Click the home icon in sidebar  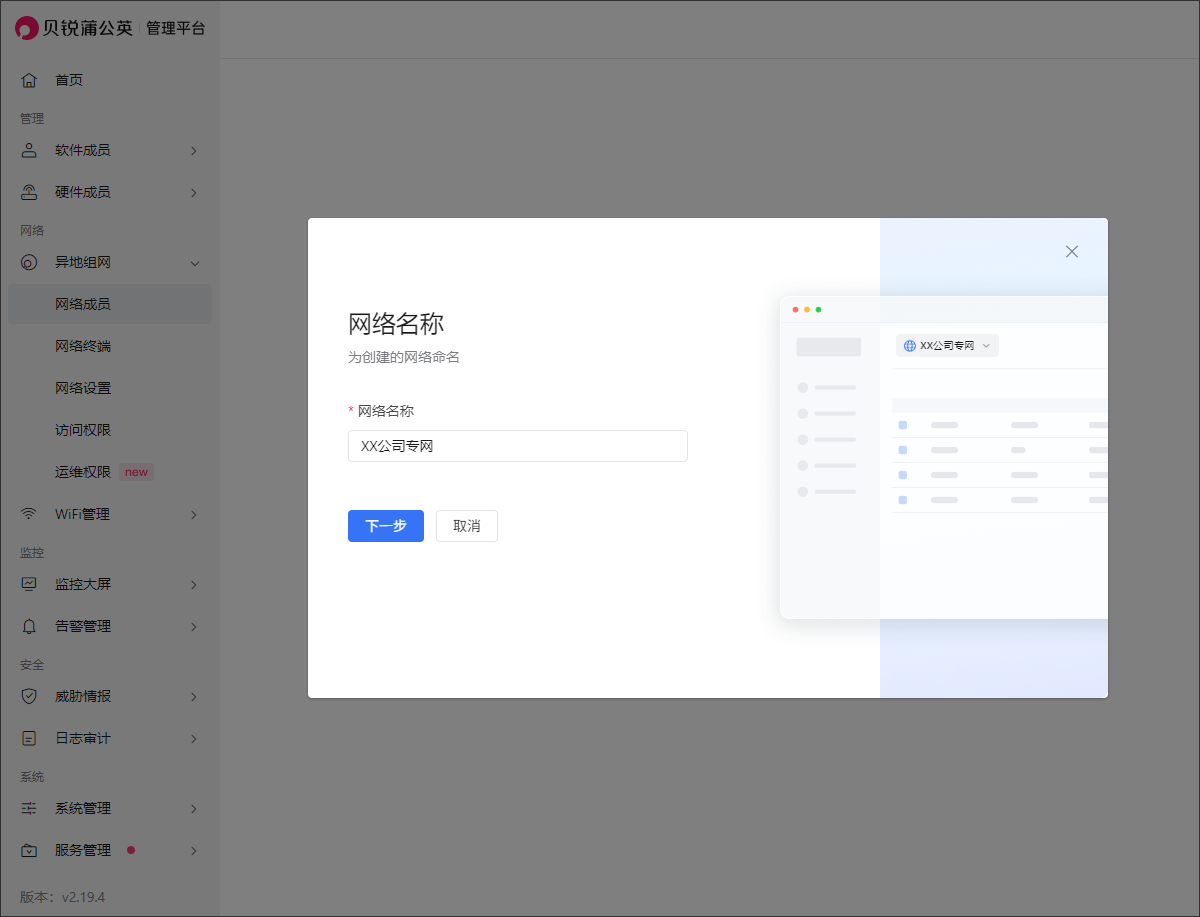(x=29, y=80)
